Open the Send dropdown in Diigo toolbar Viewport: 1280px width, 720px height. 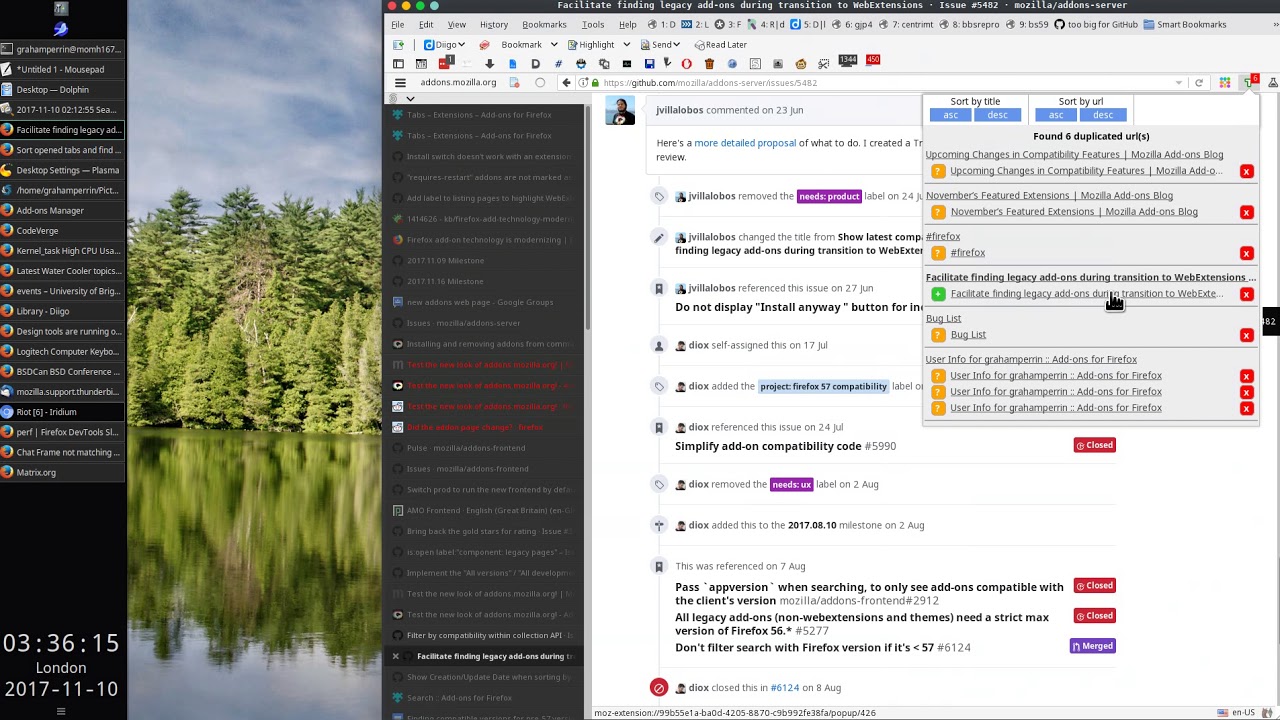[661, 45]
